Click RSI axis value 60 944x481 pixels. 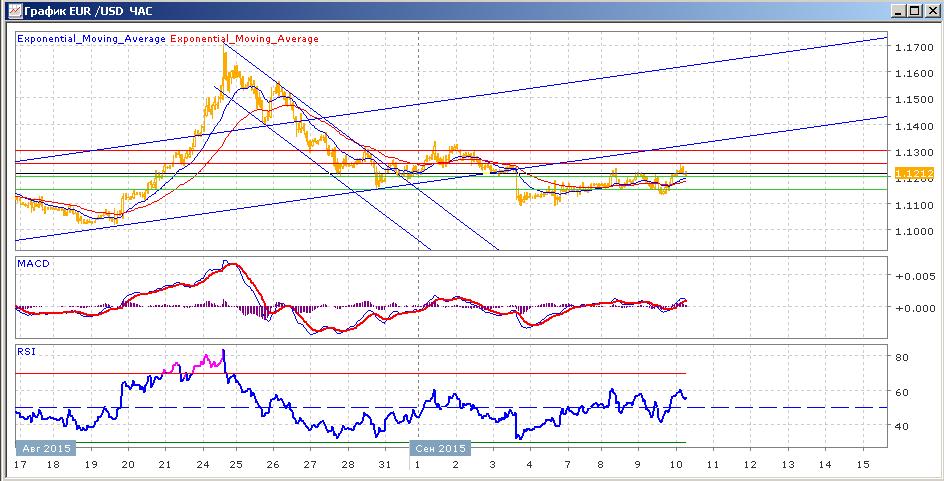pyautogui.click(x=901, y=392)
